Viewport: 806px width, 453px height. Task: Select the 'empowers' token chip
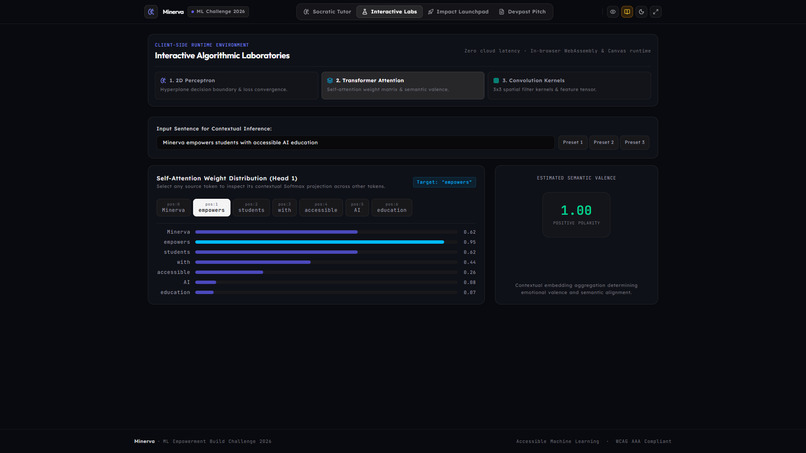tap(212, 208)
